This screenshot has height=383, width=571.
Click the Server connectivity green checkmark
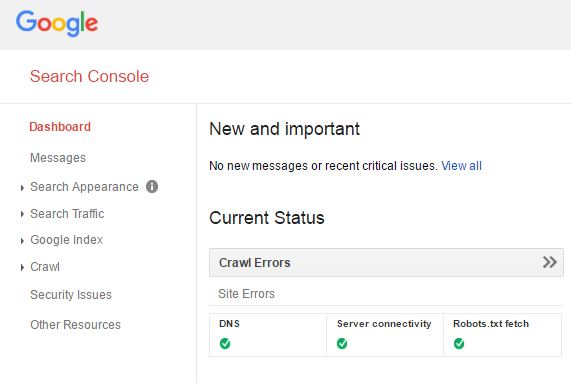pos(342,343)
